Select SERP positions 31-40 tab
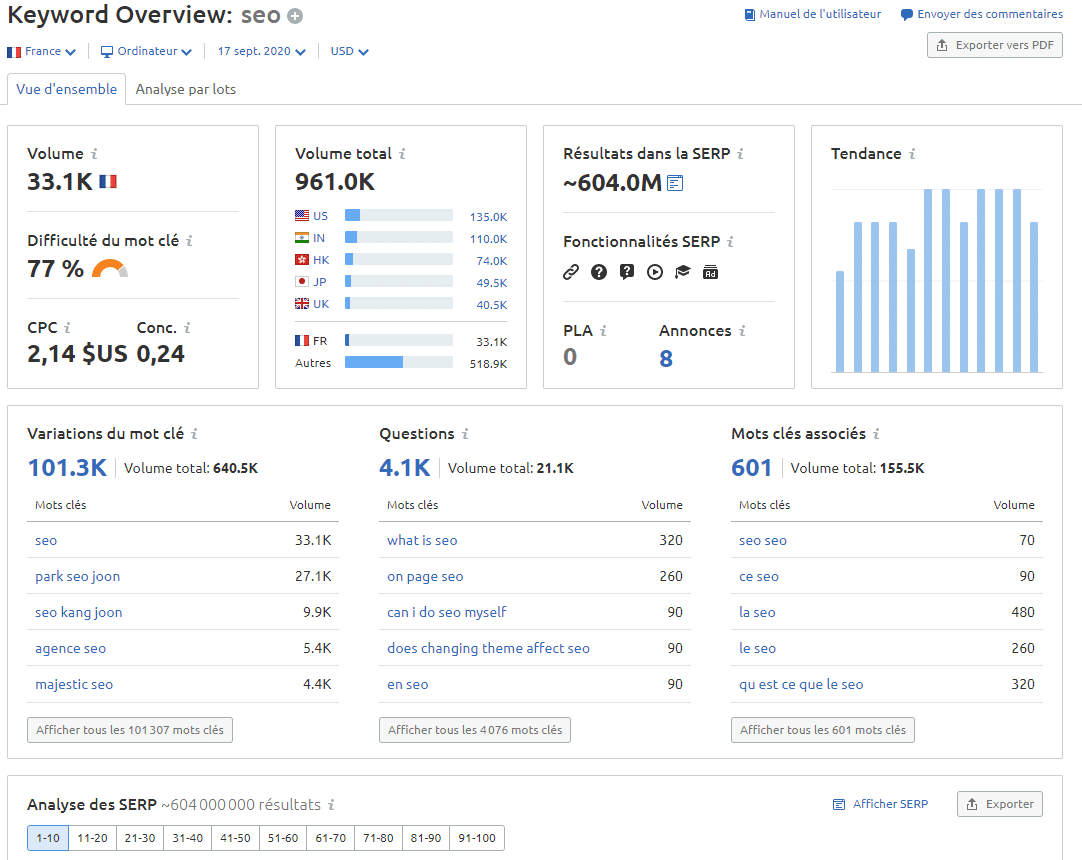1082x860 pixels. click(x=188, y=838)
